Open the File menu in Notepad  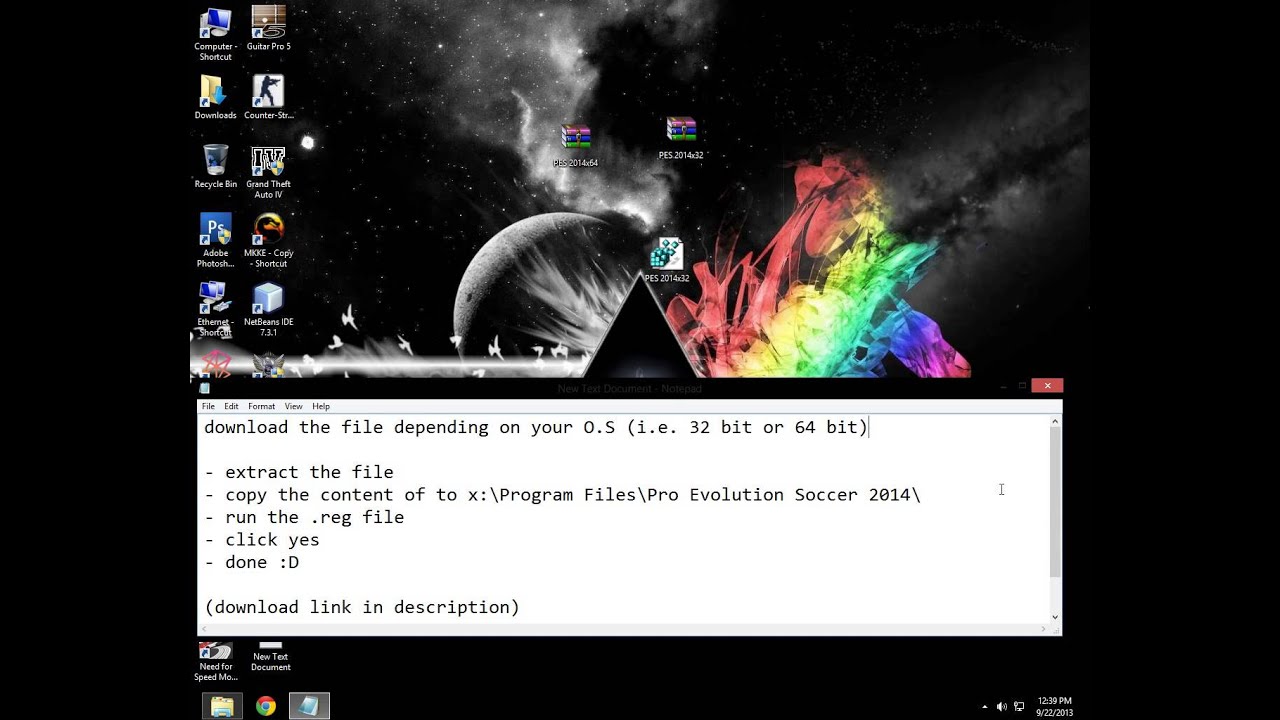[x=208, y=406]
